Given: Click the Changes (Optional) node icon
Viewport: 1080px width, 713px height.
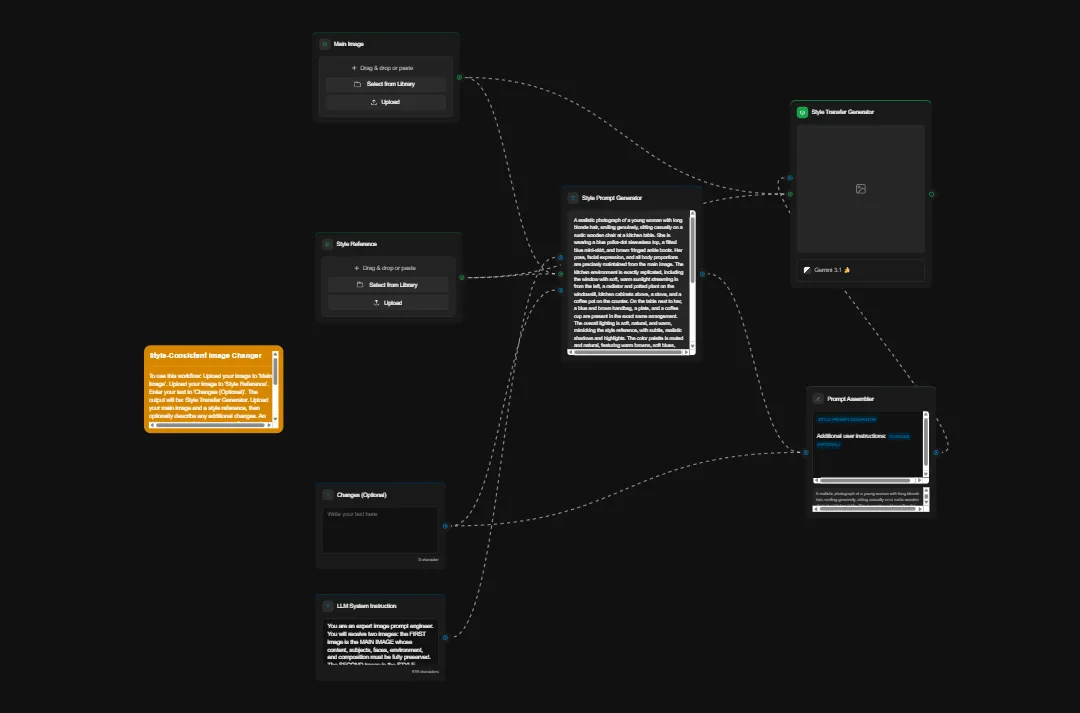Looking at the screenshot, I should pyautogui.click(x=326, y=494).
